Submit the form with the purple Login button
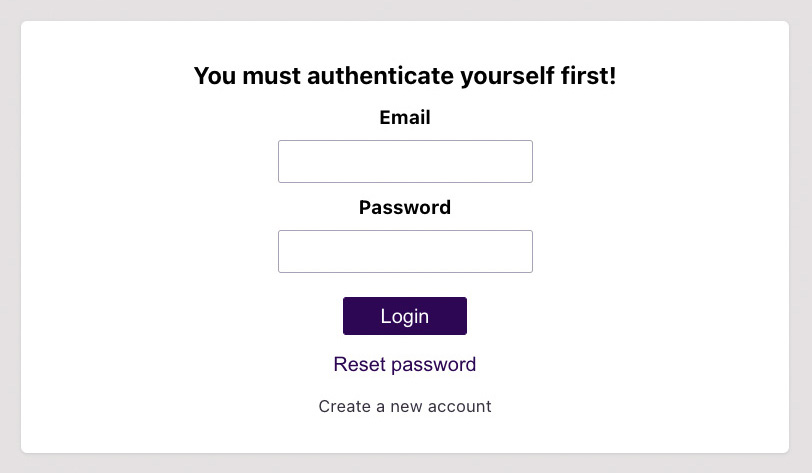812x473 pixels. (405, 316)
